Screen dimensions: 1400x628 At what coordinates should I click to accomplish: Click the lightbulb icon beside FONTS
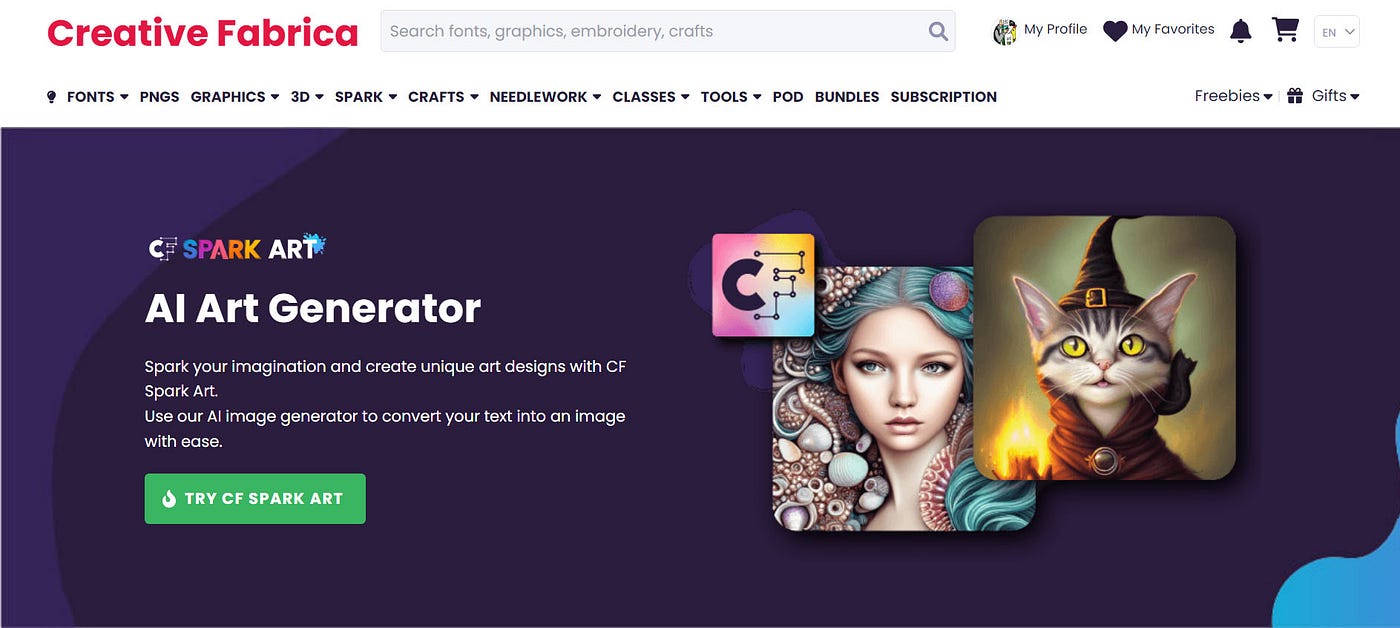pyautogui.click(x=52, y=97)
